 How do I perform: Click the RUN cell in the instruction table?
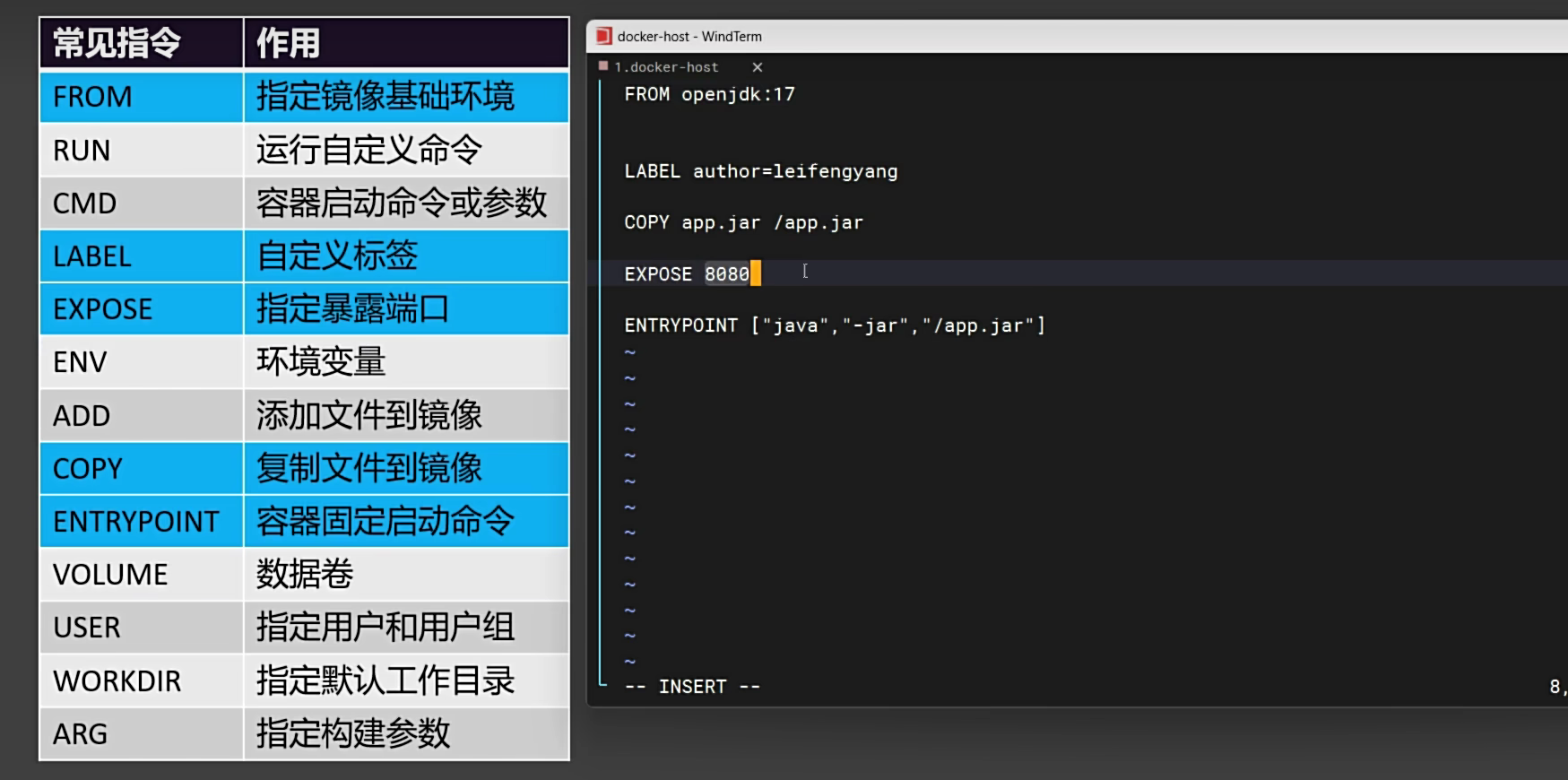pos(142,150)
